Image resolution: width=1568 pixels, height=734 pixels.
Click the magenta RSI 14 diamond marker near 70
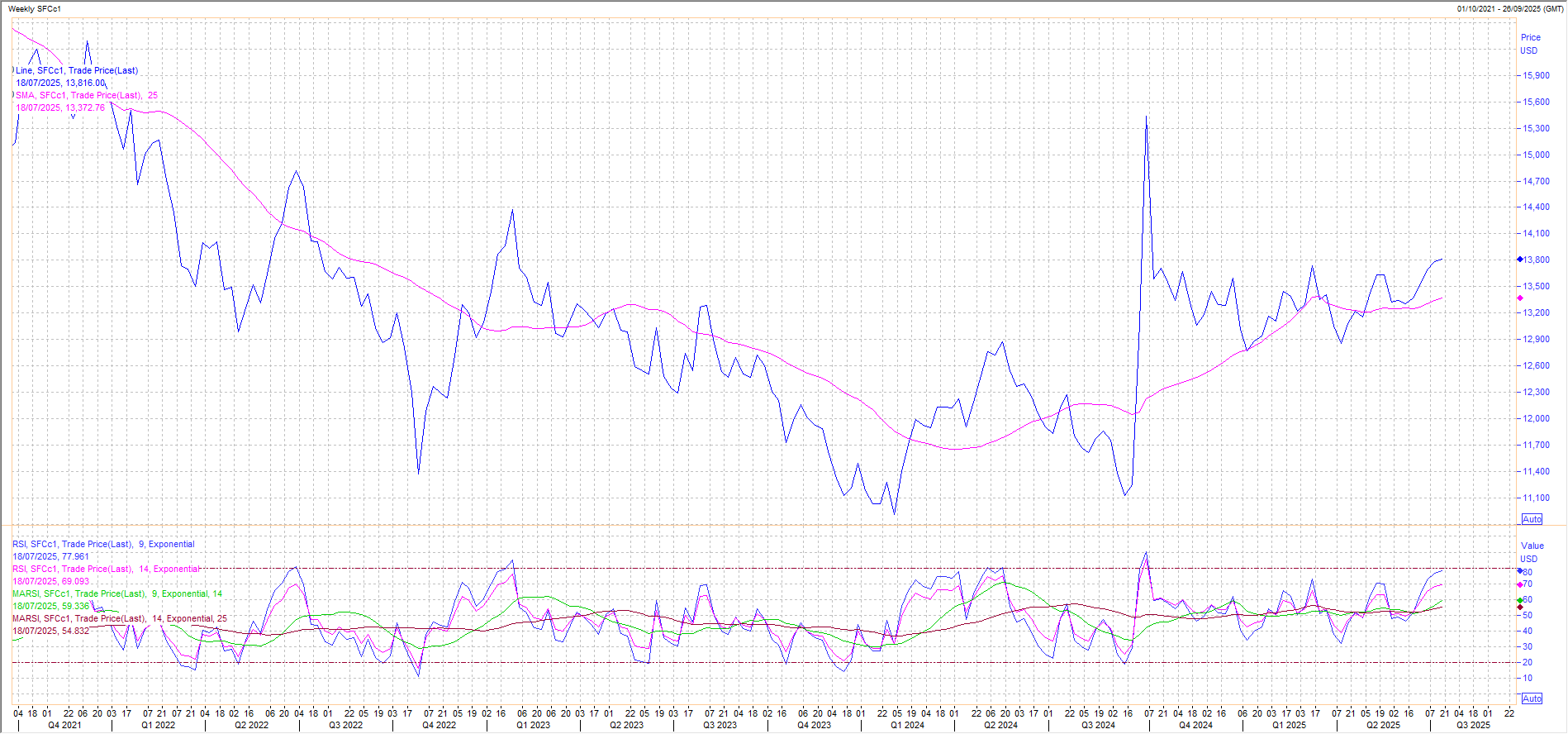(x=1520, y=584)
